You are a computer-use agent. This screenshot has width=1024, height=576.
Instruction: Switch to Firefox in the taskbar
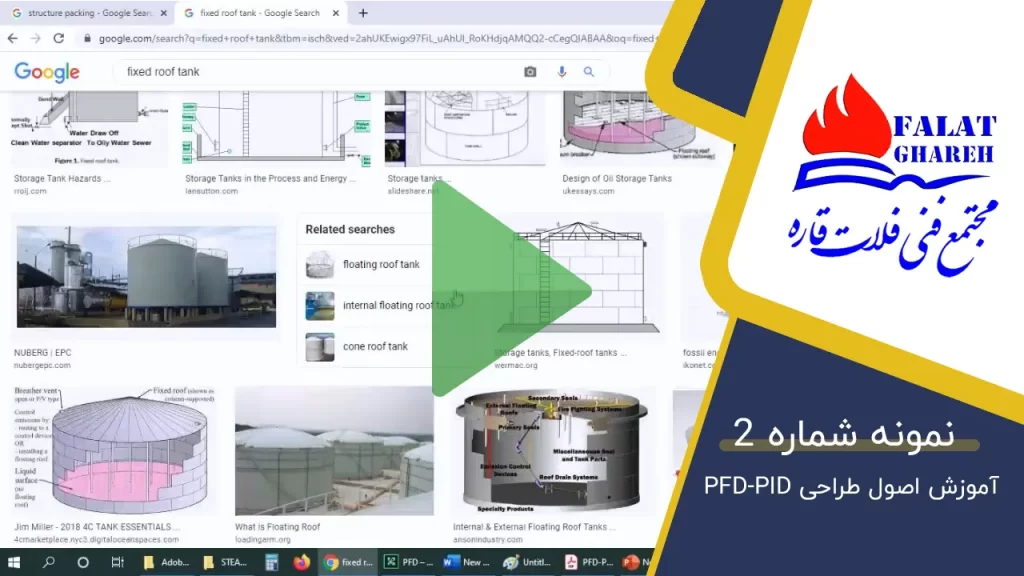click(x=302, y=562)
